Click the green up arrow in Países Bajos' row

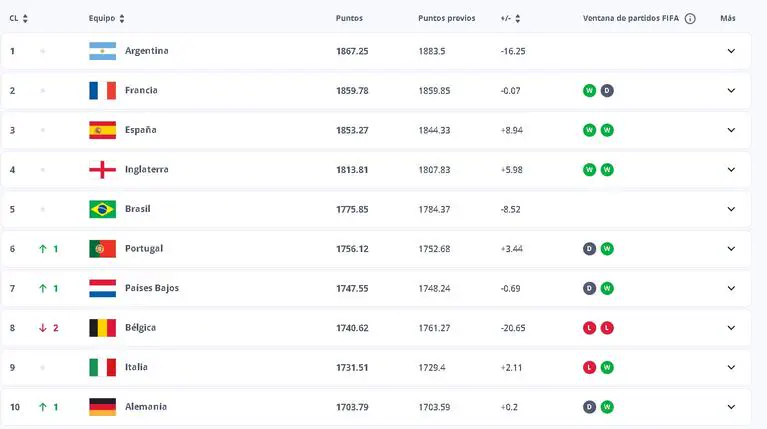tap(43, 289)
